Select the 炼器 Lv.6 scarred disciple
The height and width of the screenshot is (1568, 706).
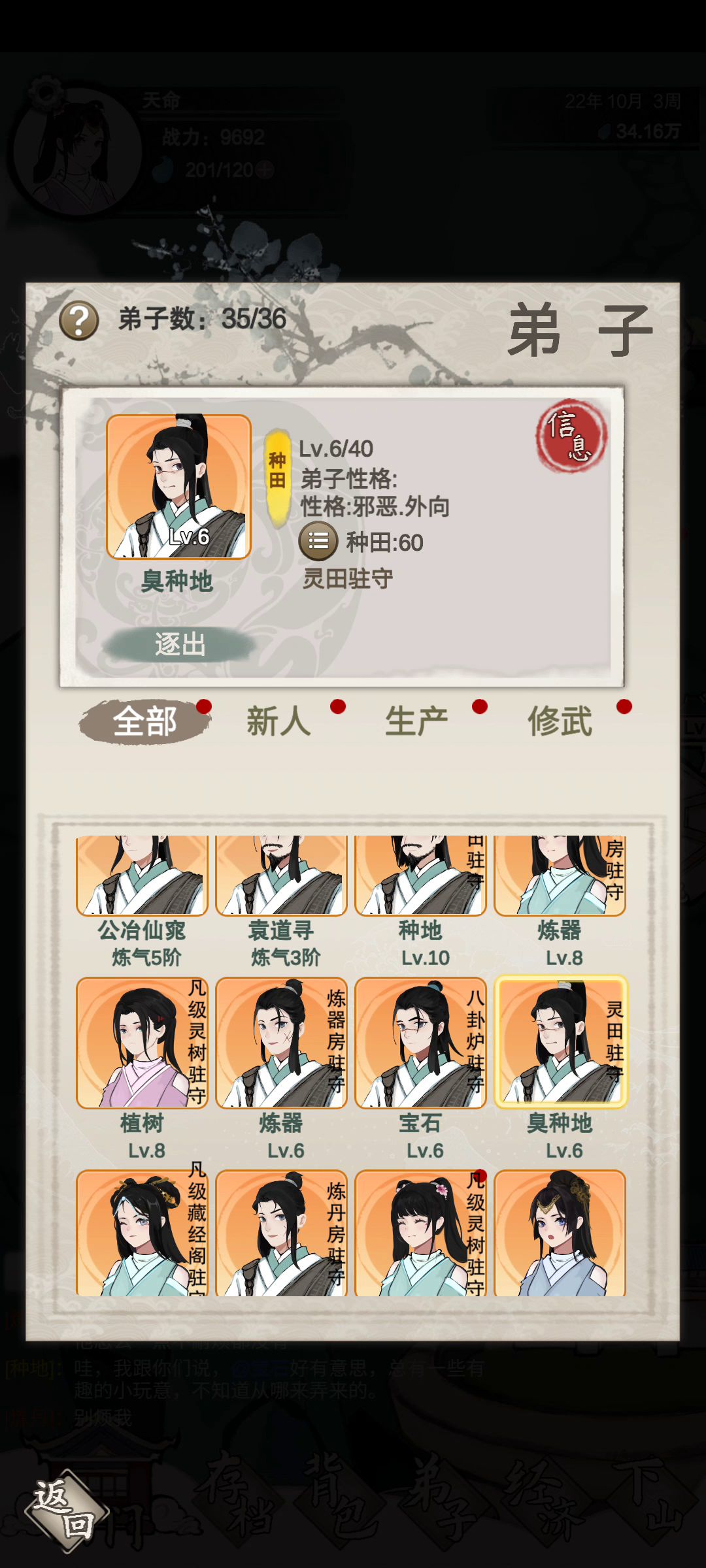click(281, 1043)
